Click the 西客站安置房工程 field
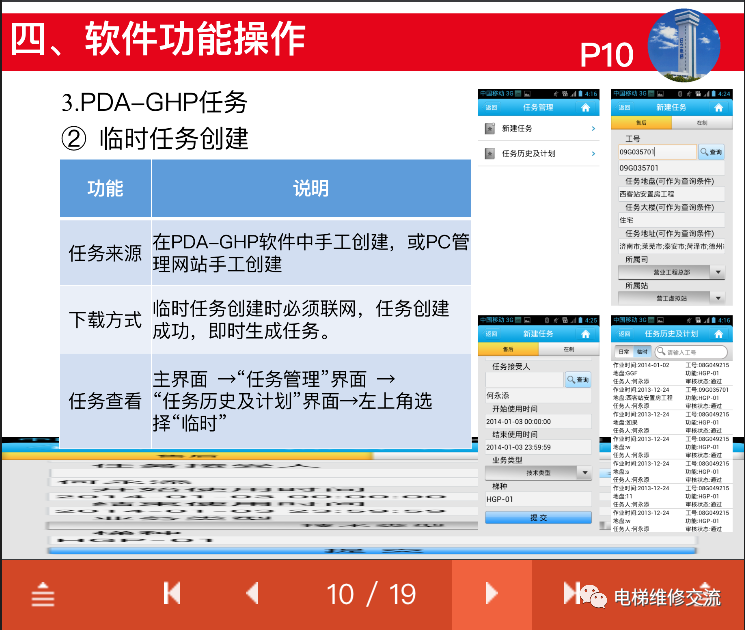Viewport: 745px width, 630px height. tap(671, 194)
